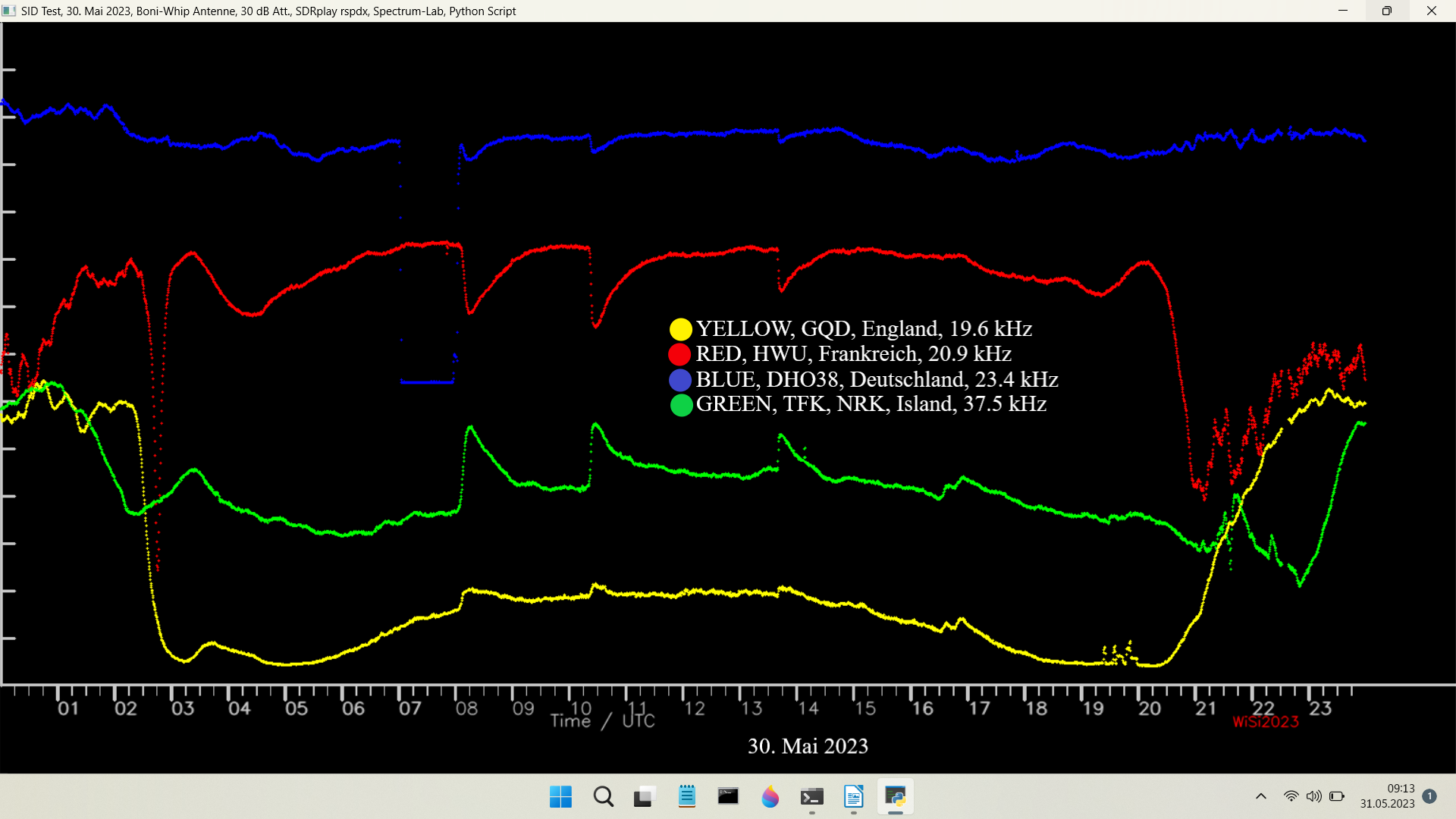This screenshot has height=819, width=1456.
Task: Click the Python window taskbar icon
Action: point(896,797)
